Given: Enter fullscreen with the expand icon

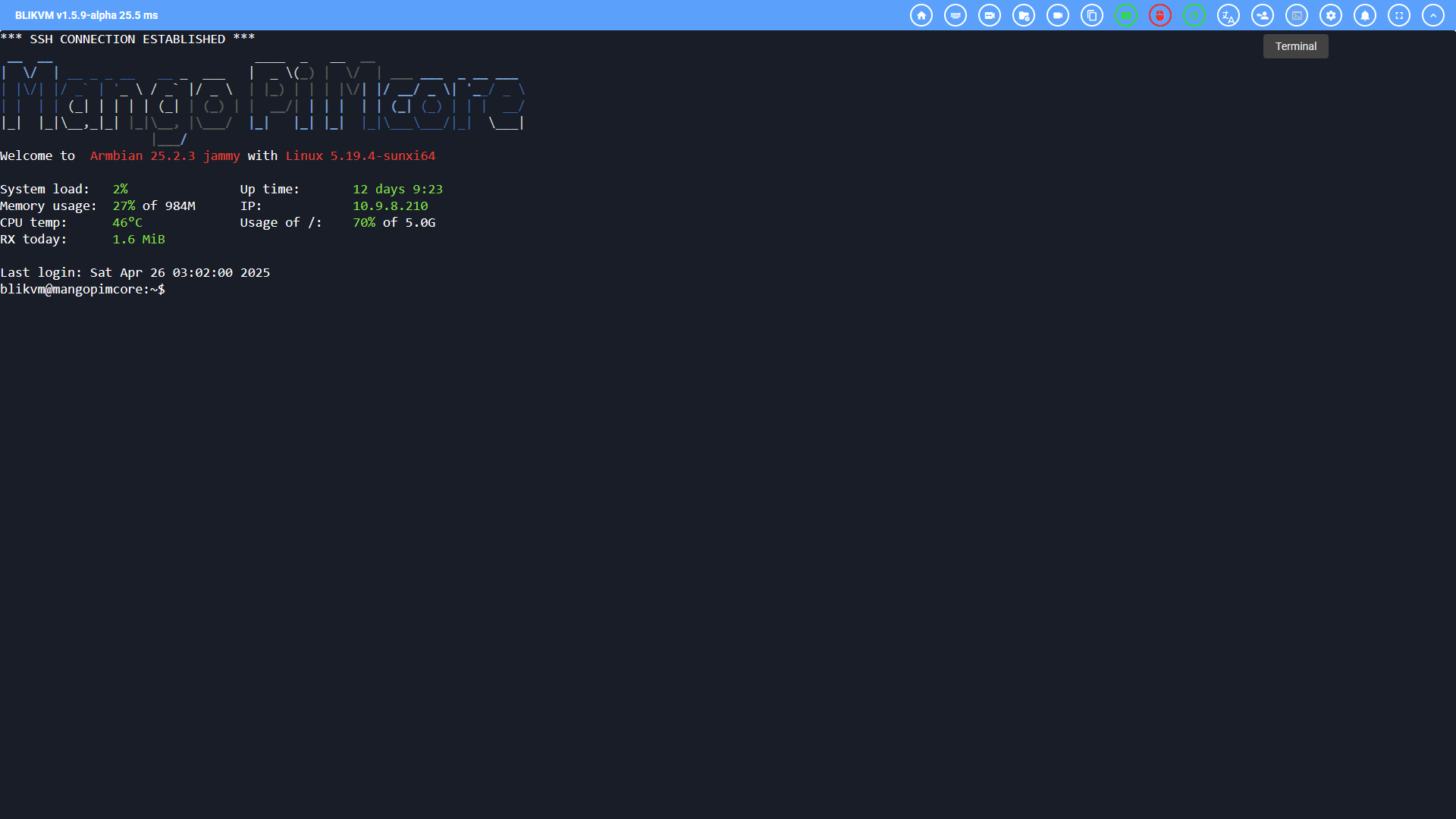Looking at the screenshot, I should click(x=1399, y=15).
